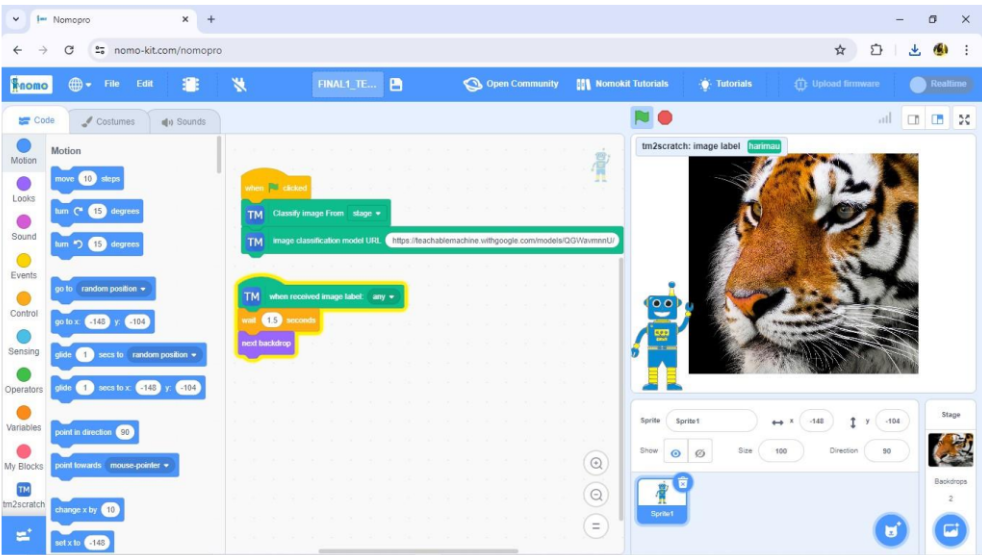Image resolution: width=982 pixels, height=555 pixels.
Task: Open the 'stage' dropdown in Classify block
Action: (x=366, y=213)
